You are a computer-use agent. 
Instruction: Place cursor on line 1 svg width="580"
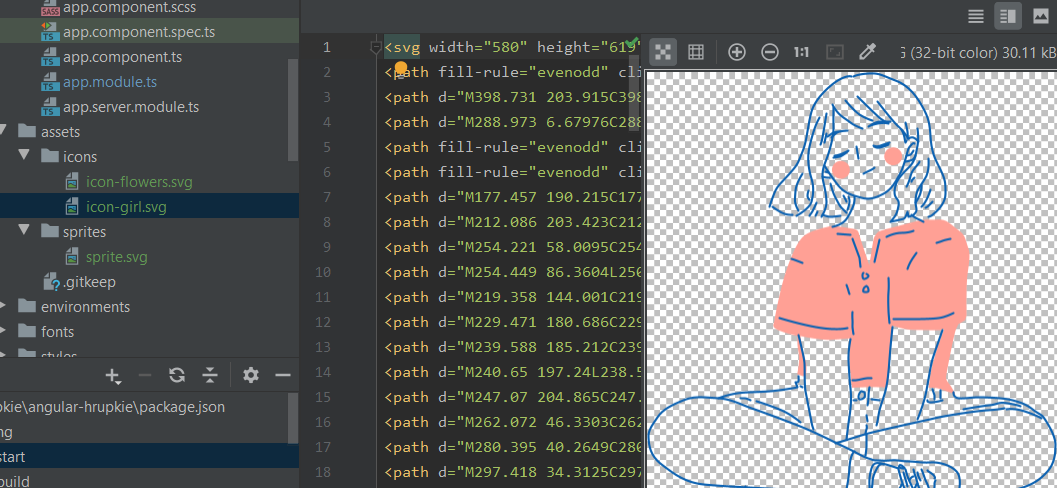pyautogui.click(x=478, y=47)
